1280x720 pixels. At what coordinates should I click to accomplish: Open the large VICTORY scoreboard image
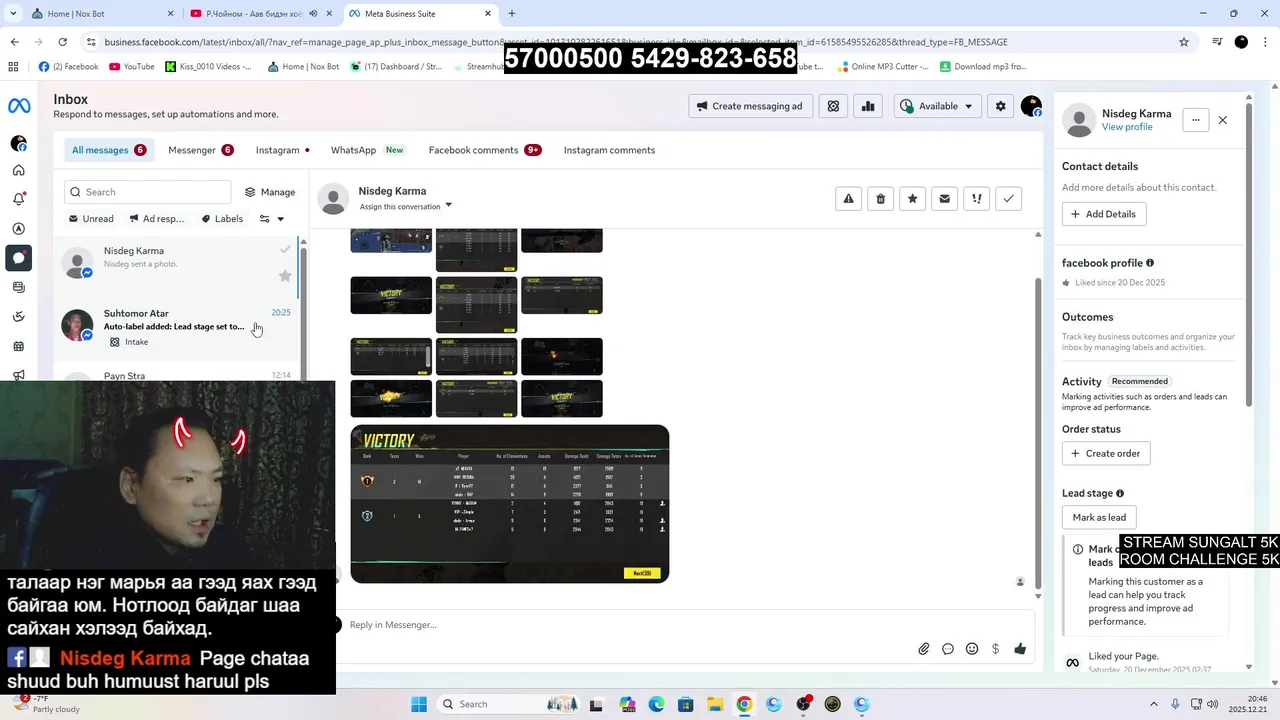pyautogui.click(x=510, y=504)
